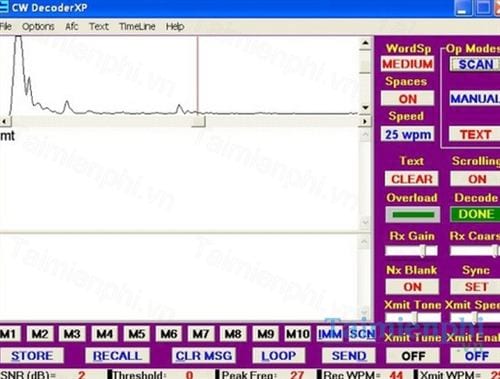Adjust the Xmit Speed slider
This screenshot has height=379, width=500.
475,317
